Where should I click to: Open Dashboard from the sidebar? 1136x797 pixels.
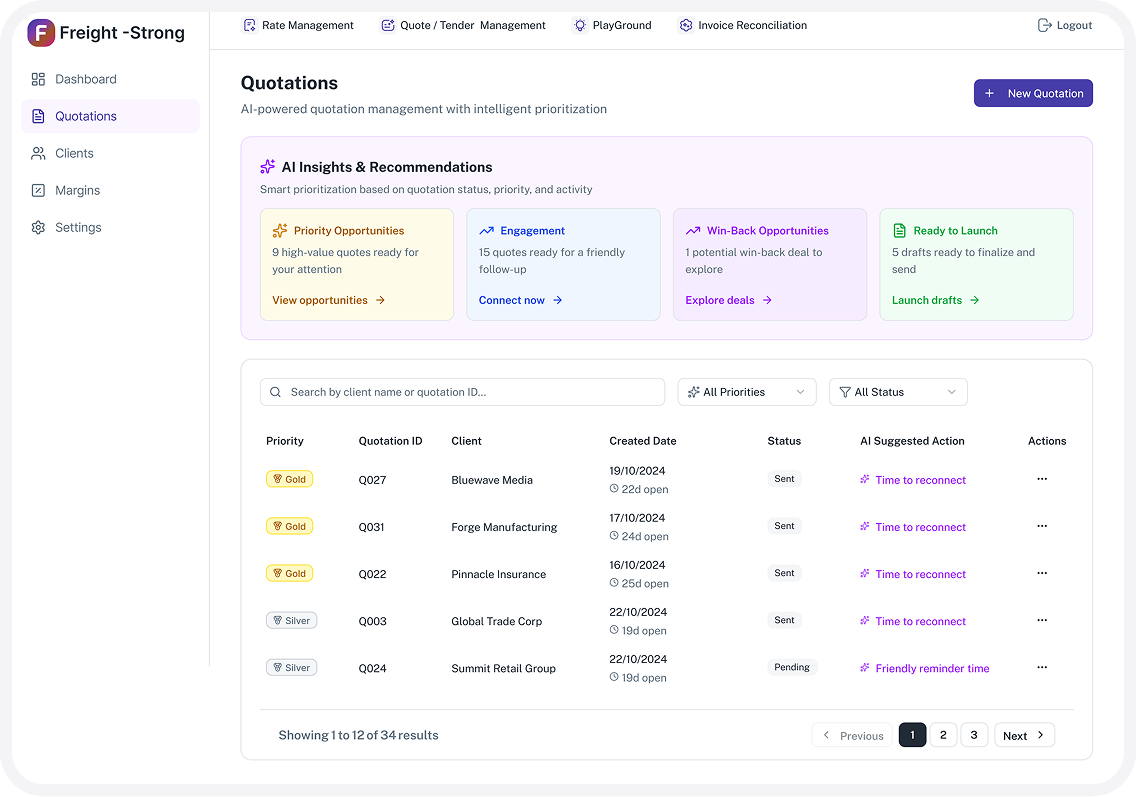[x=85, y=79]
